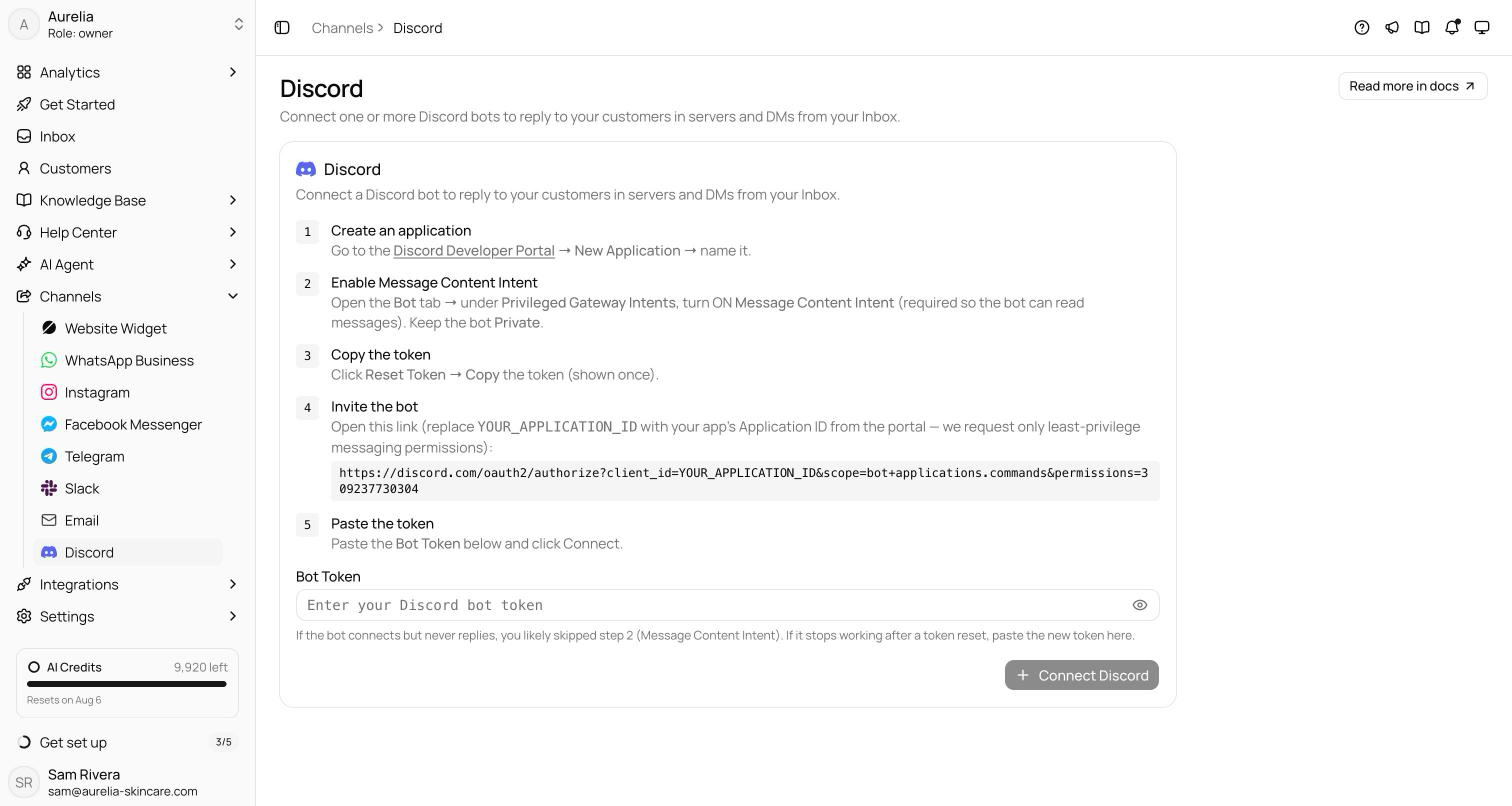Screen dimensions: 1512x806
Task: Open Get Started page
Action: pos(127,104)
